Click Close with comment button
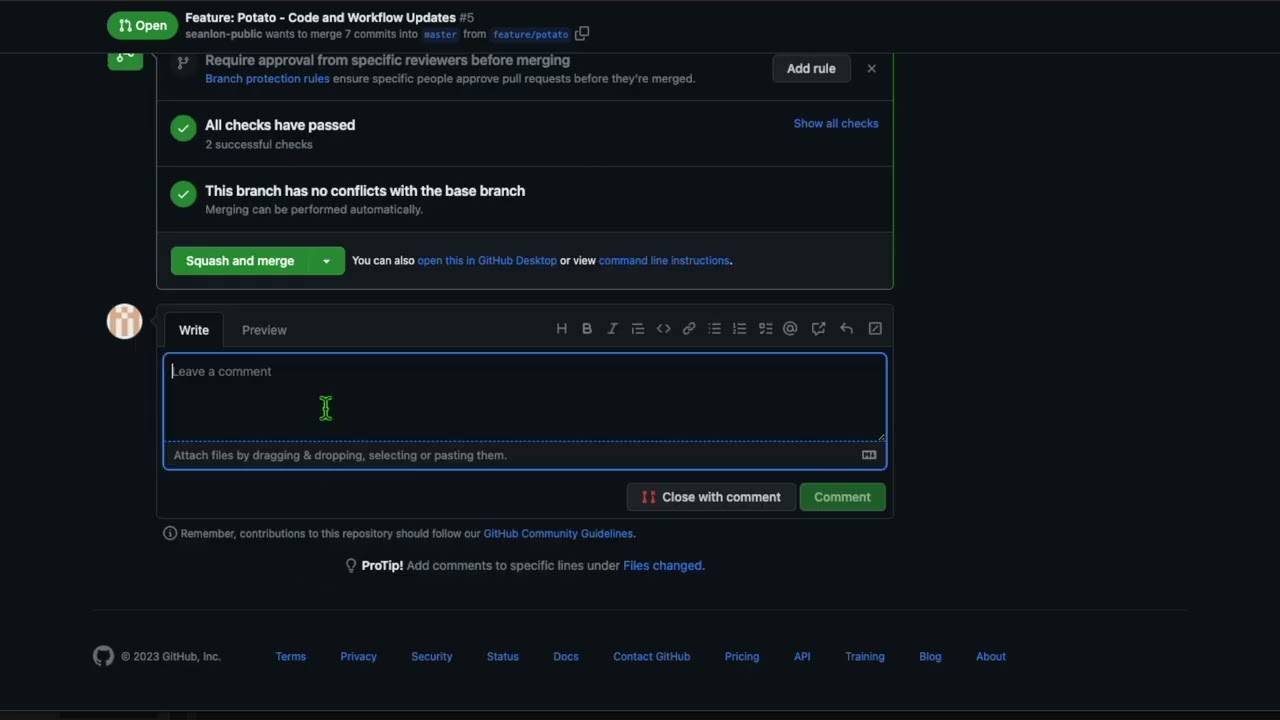Image resolution: width=1280 pixels, height=720 pixels. point(711,497)
